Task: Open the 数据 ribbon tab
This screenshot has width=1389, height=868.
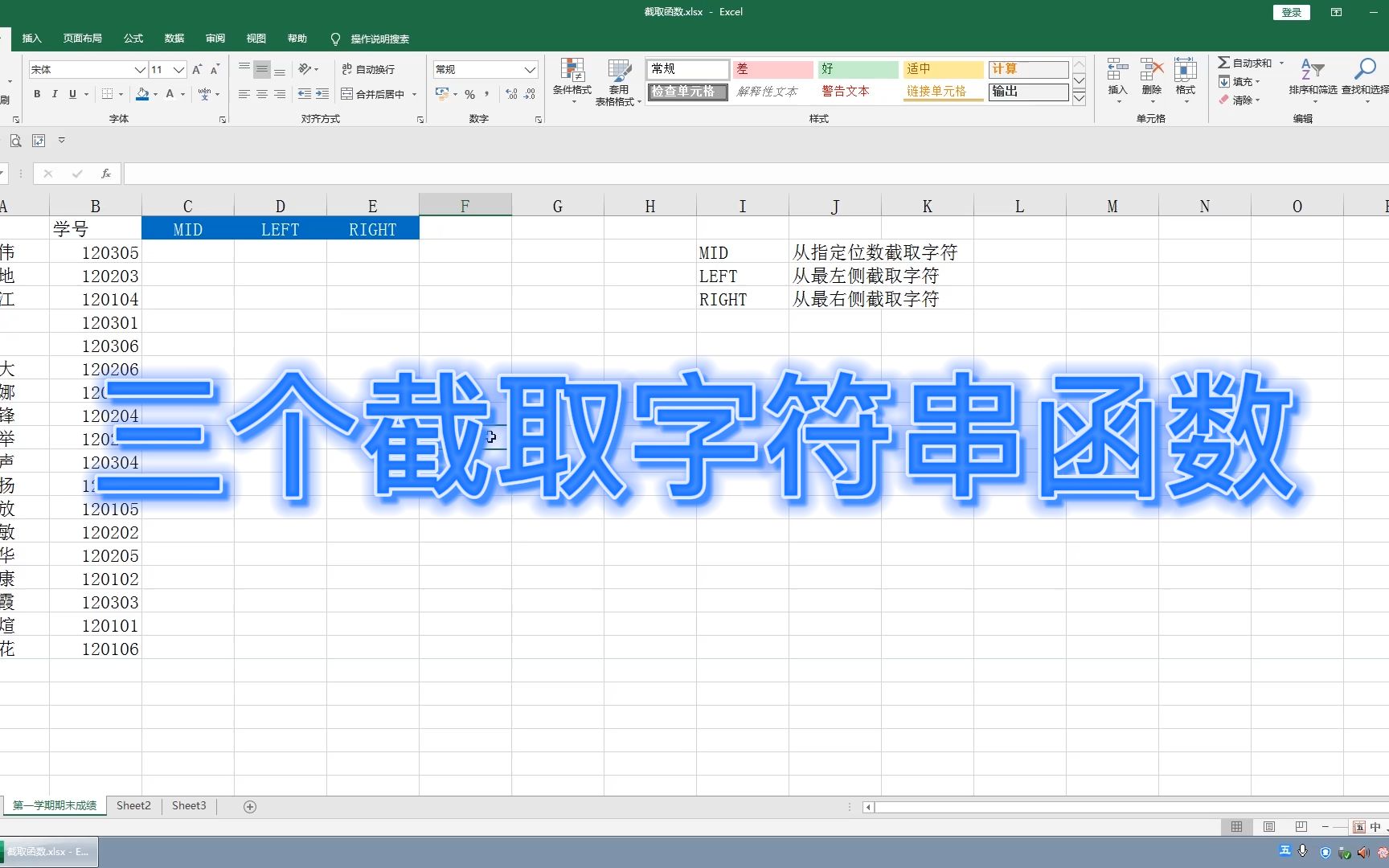Action: (174, 39)
